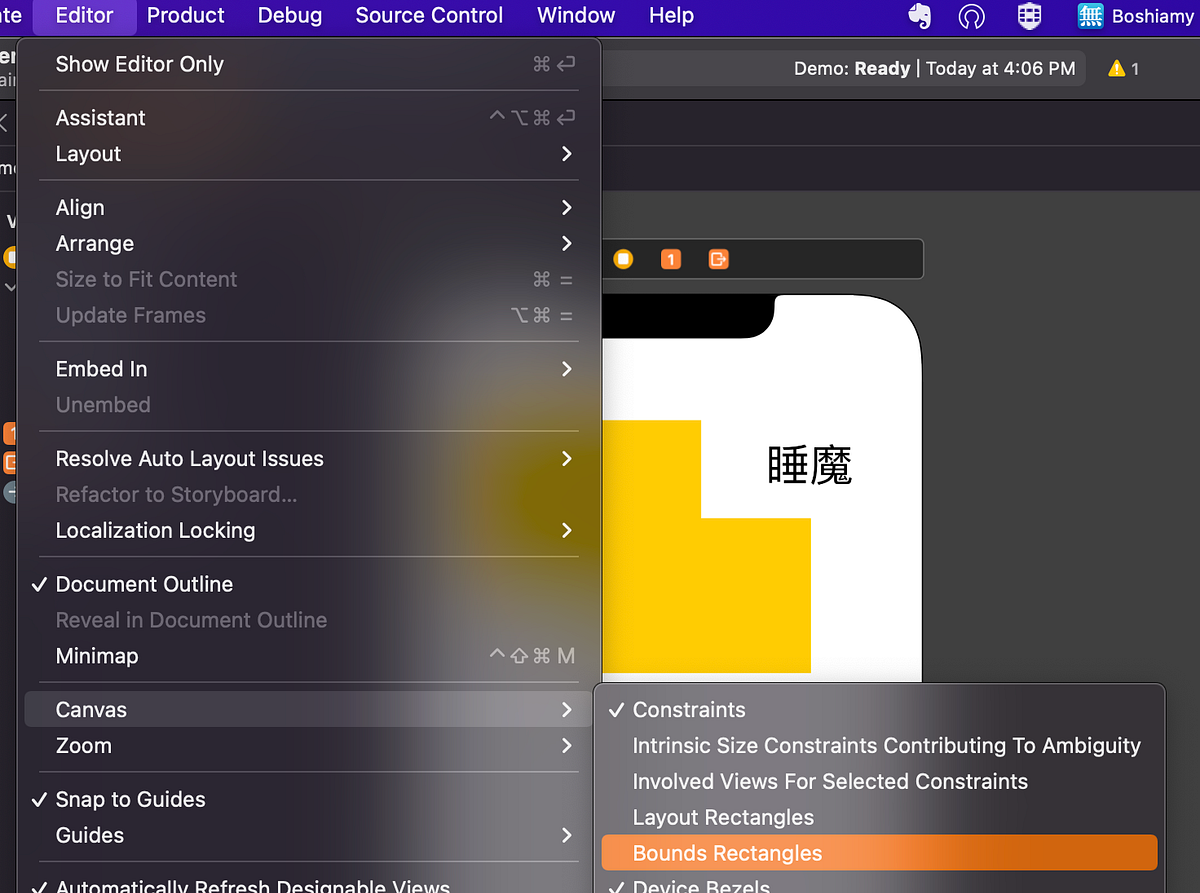Screen dimensions: 1200x893
Task: Click Show Editor Only
Action: click(139, 63)
